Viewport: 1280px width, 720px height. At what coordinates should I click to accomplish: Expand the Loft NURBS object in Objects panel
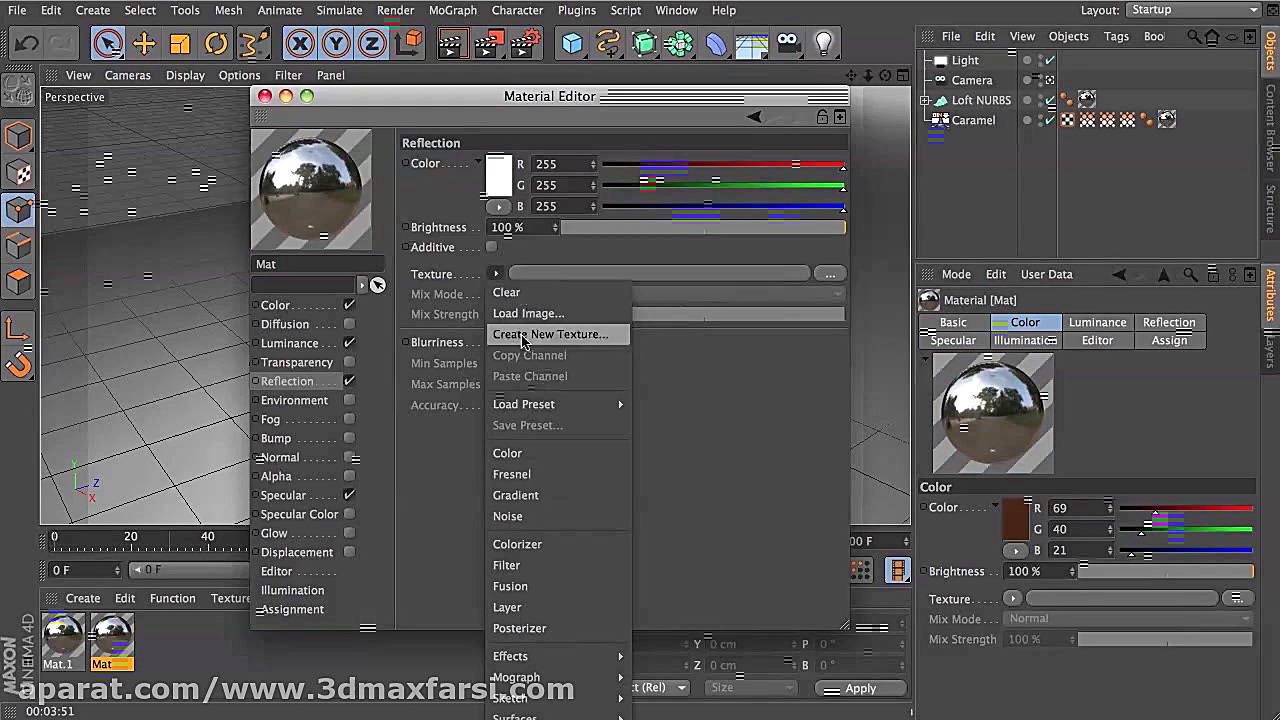click(925, 100)
